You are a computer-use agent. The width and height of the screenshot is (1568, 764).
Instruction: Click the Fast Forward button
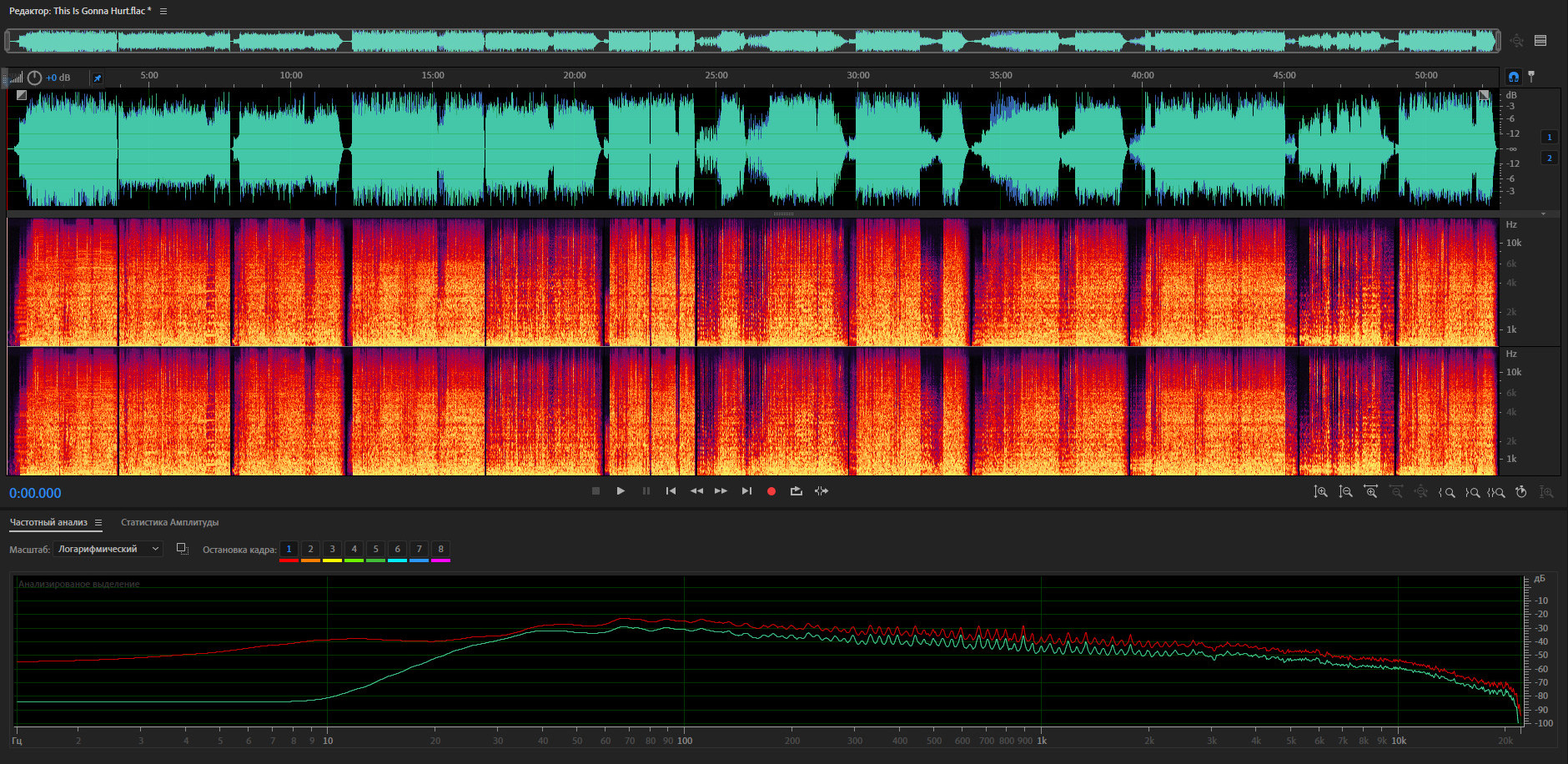click(x=721, y=491)
